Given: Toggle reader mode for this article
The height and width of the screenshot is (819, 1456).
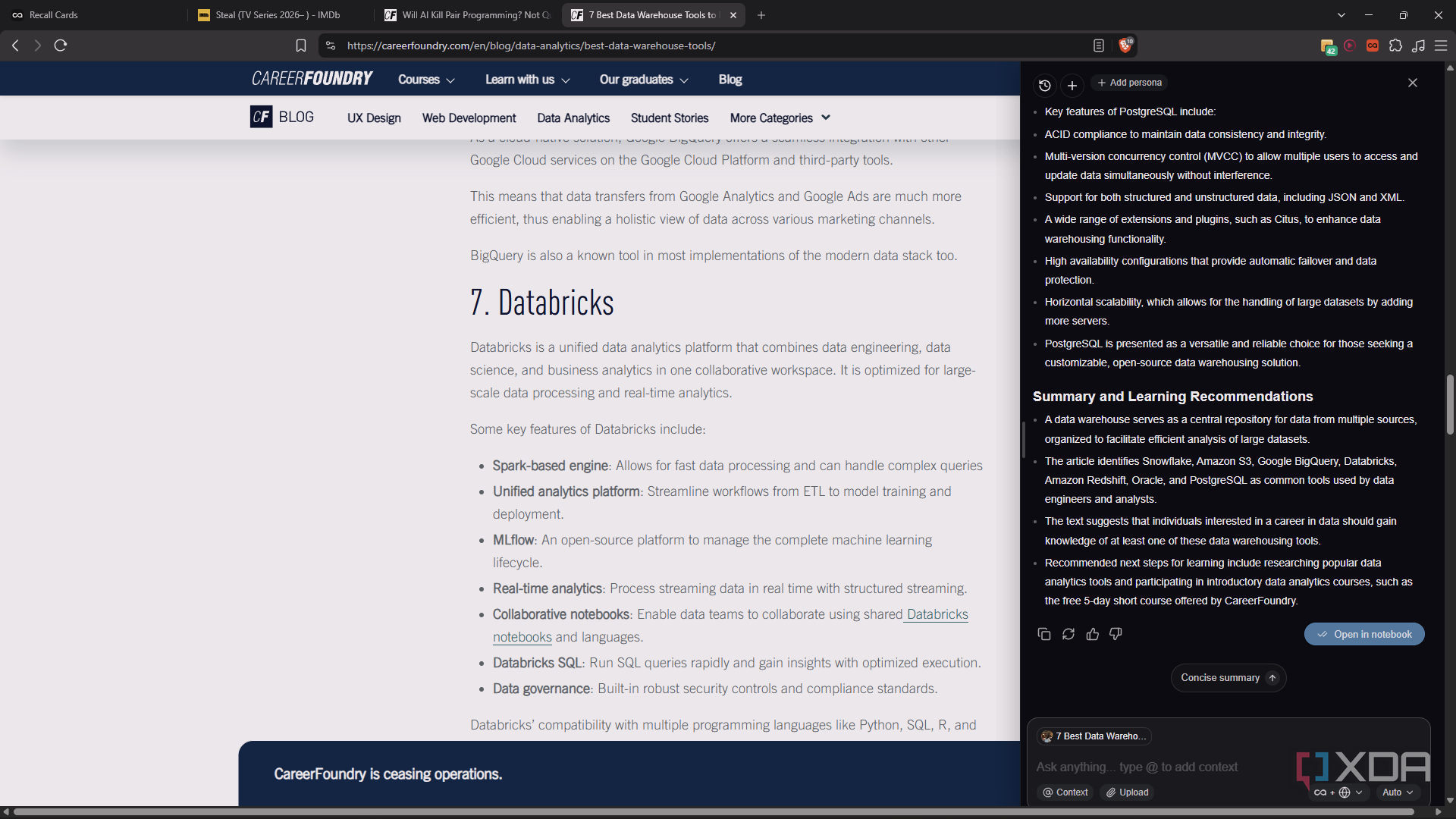Looking at the screenshot, I should (1098, 45).
